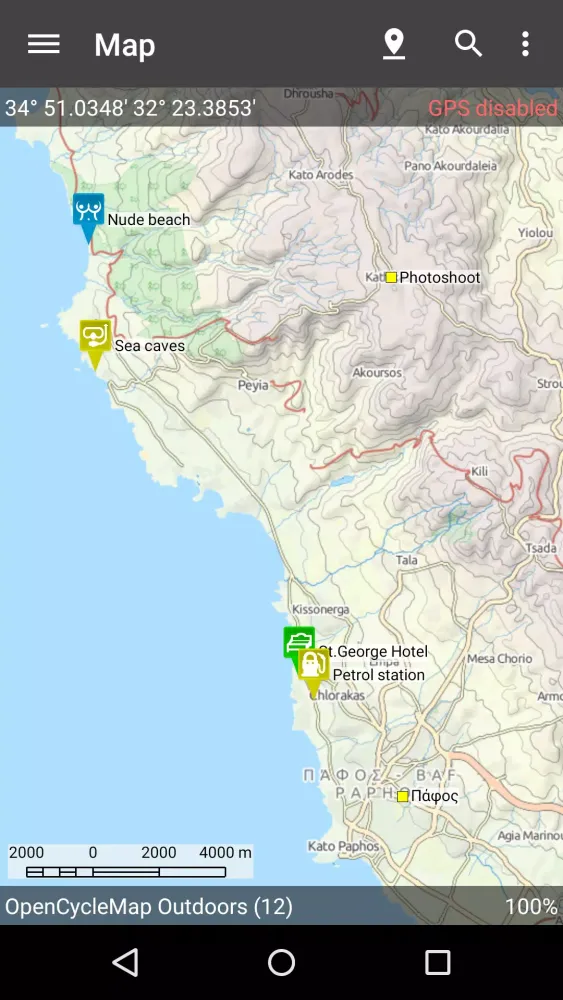Open the OpenCycleMap Outdoors map source selector
The height and width of the screenshot is (1000, 563).
[x=149, y=906]
